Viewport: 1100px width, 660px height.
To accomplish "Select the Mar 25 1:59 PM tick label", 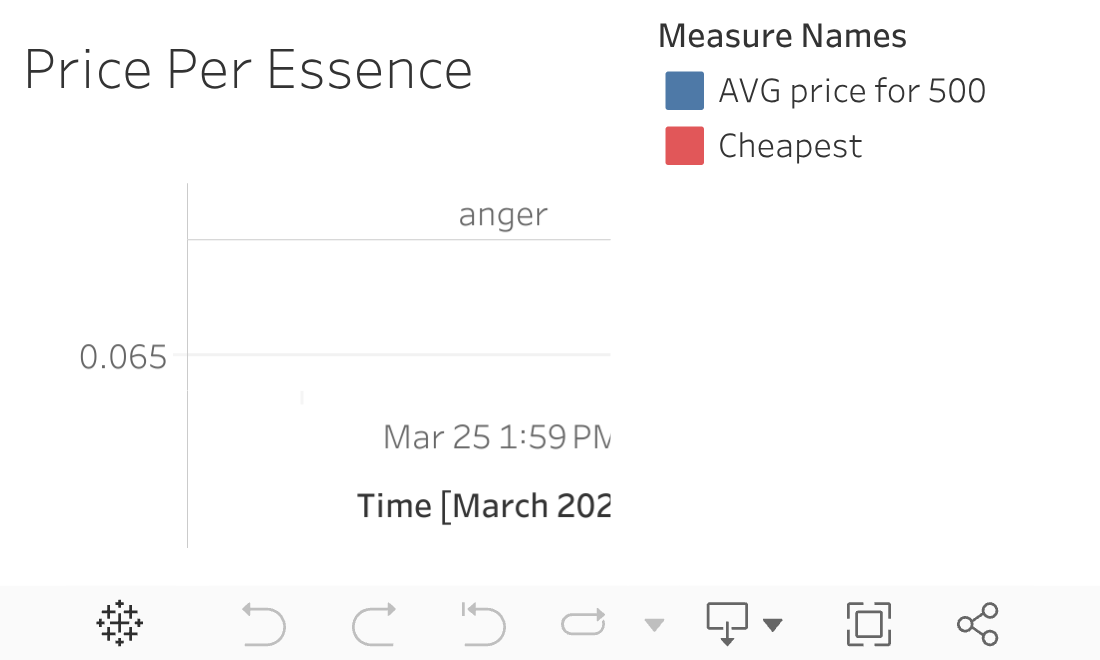I will tap(496, 437).
